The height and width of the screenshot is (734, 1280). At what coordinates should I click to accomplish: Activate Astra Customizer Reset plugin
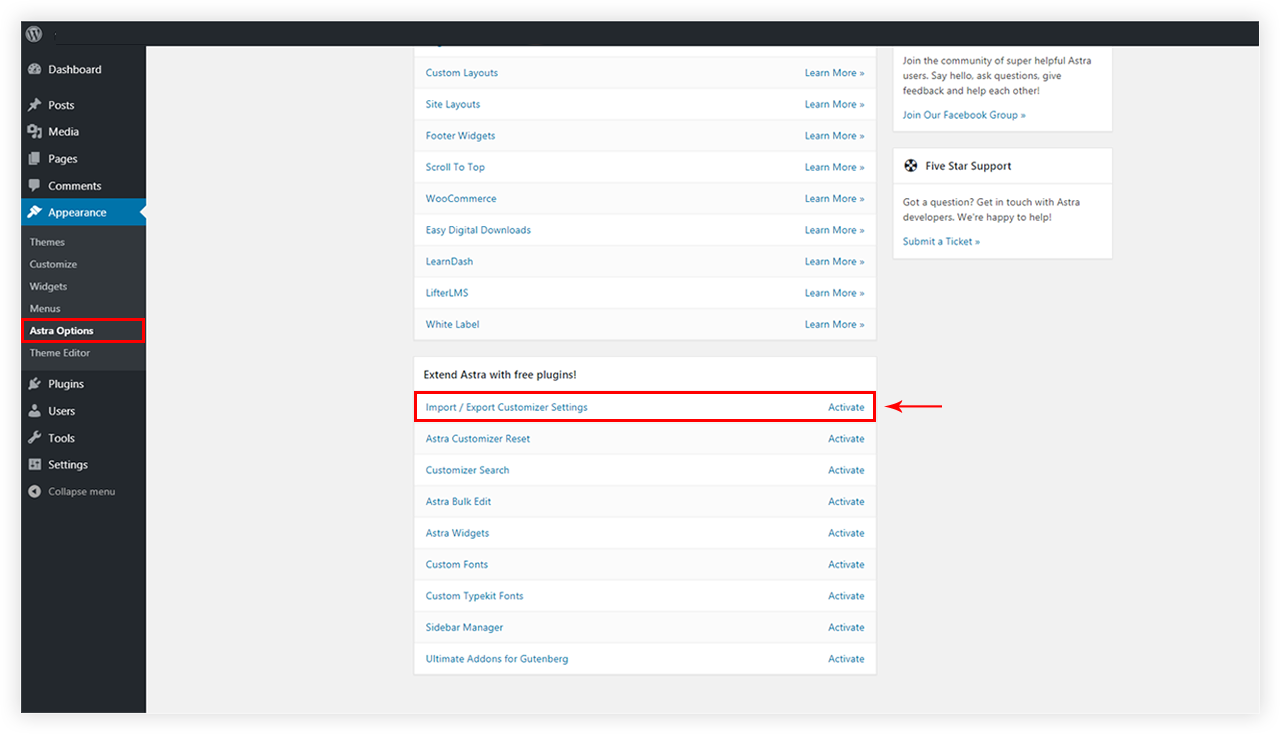pos(846,439)
